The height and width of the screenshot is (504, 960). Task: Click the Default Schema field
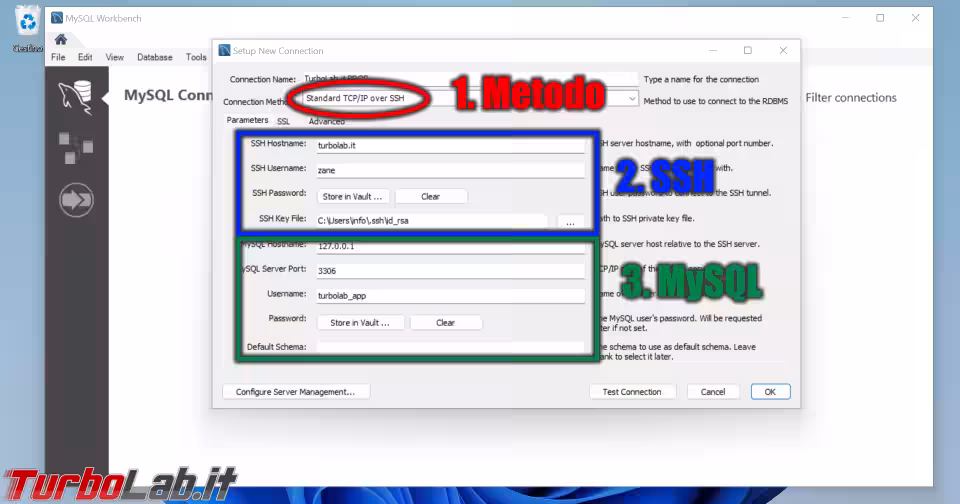pos(450,347)
